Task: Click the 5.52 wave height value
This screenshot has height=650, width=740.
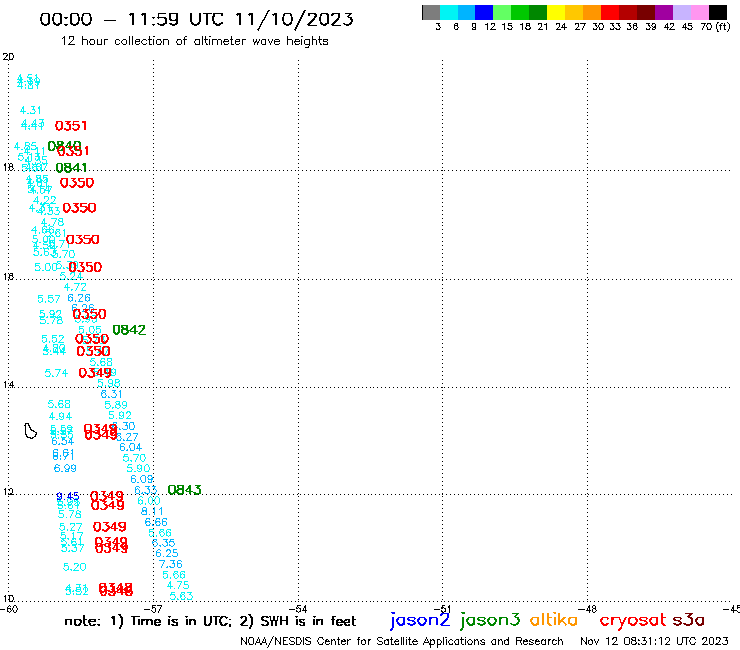Action: point(52,339)
